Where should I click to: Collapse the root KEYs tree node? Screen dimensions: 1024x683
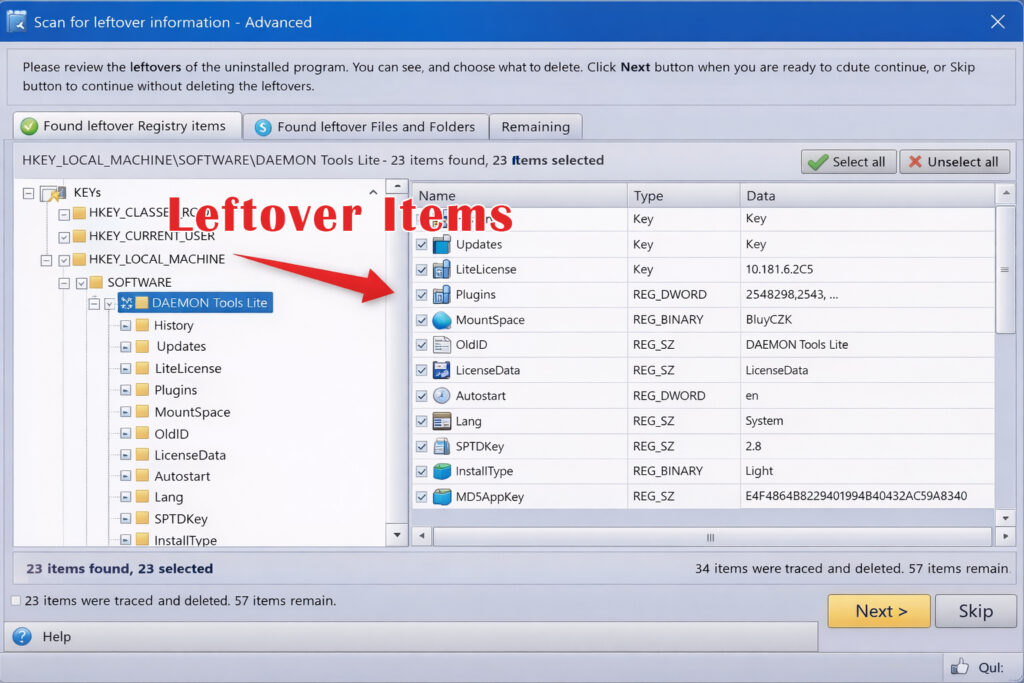(28, 193)
